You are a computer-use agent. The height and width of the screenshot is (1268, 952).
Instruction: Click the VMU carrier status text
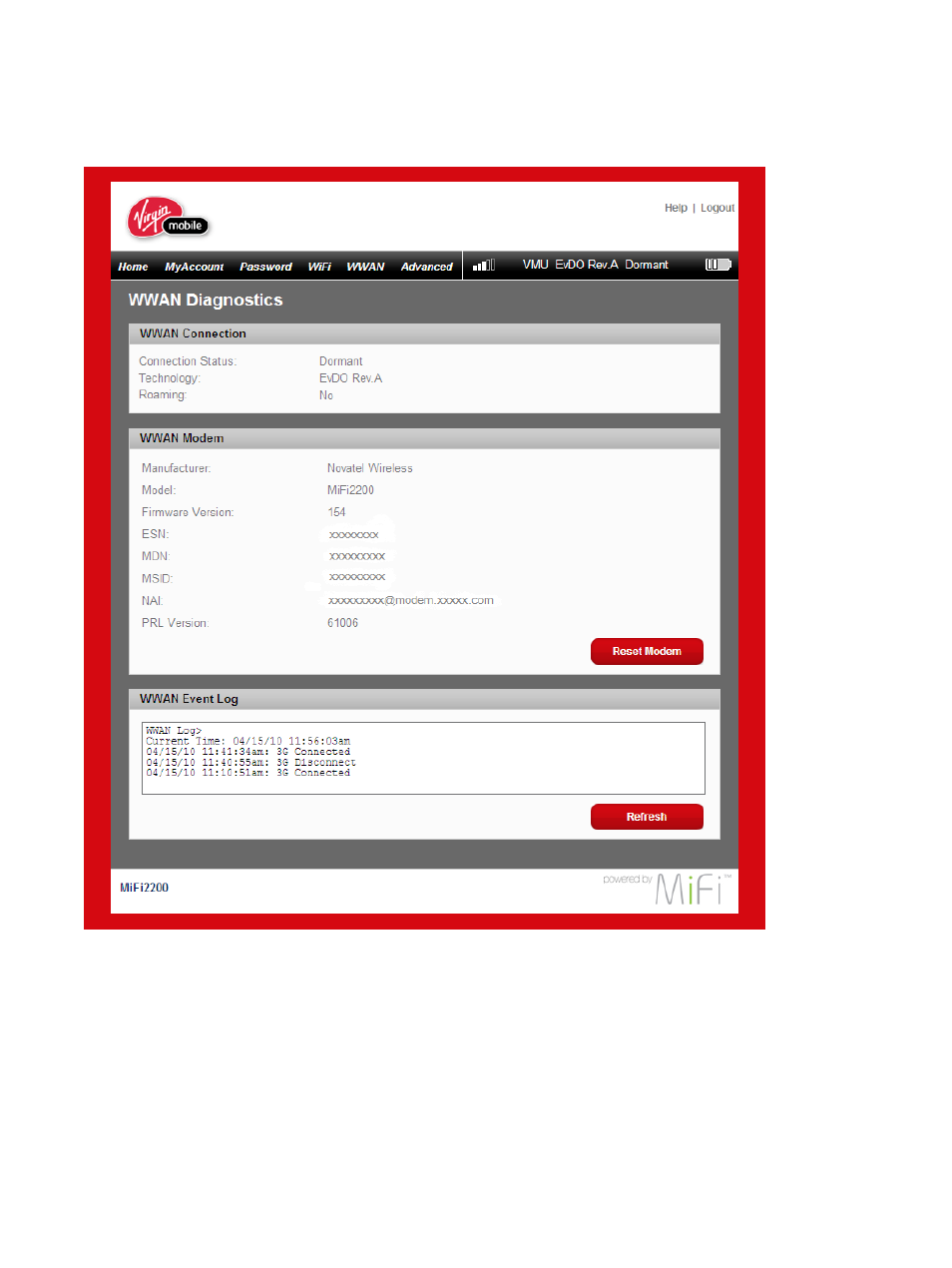pos(535,265)
